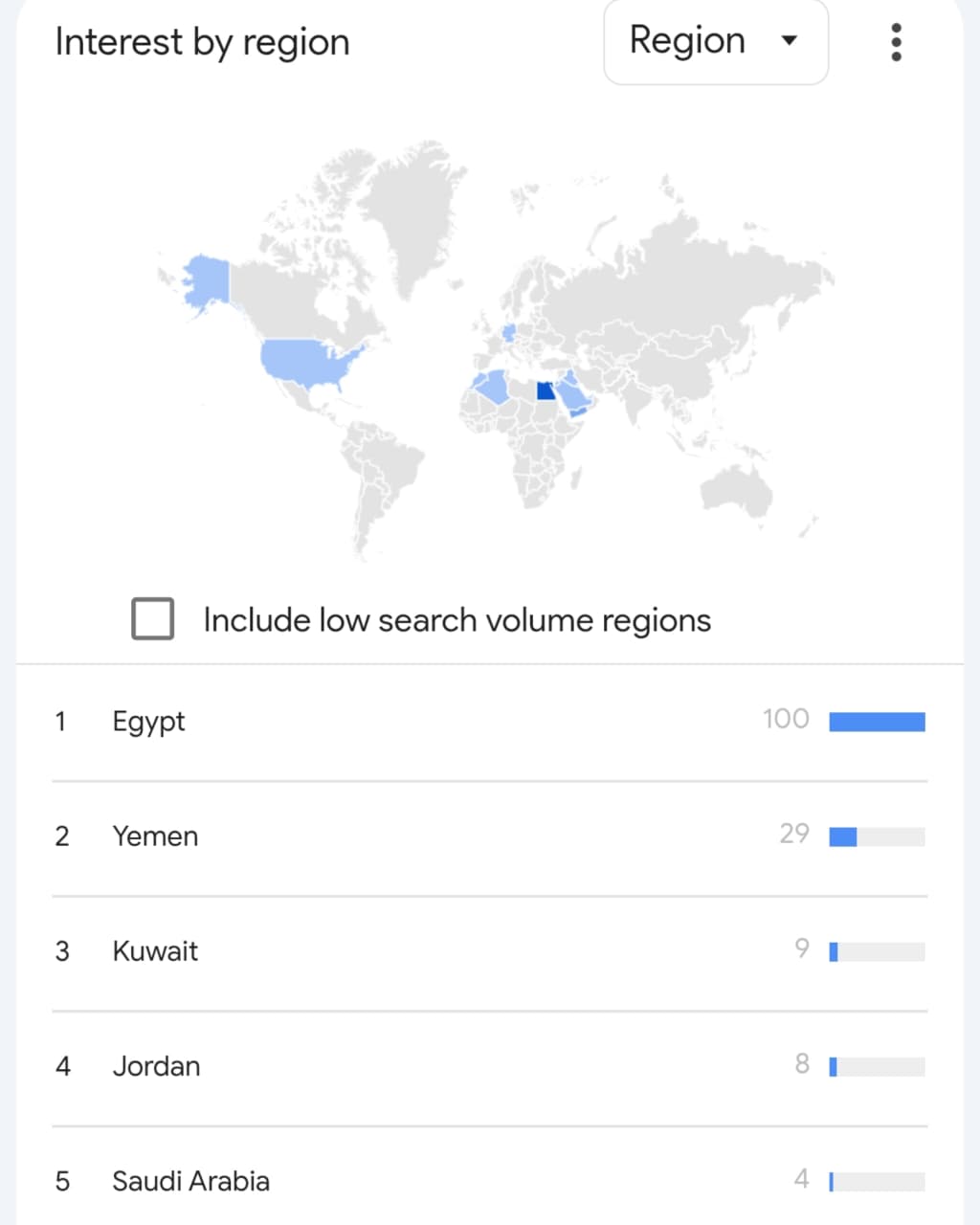Click the Include low search volume label
This screenshot has height=1225, width=980.
click(457, 620)
